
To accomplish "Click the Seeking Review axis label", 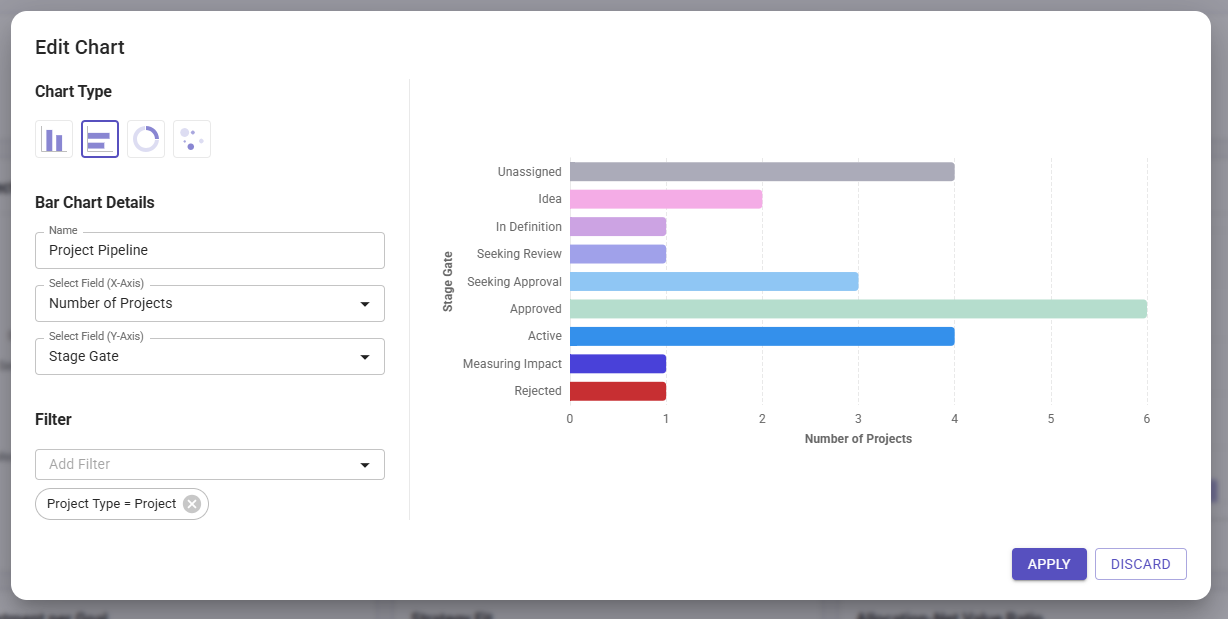I will (x=519, y=254).
